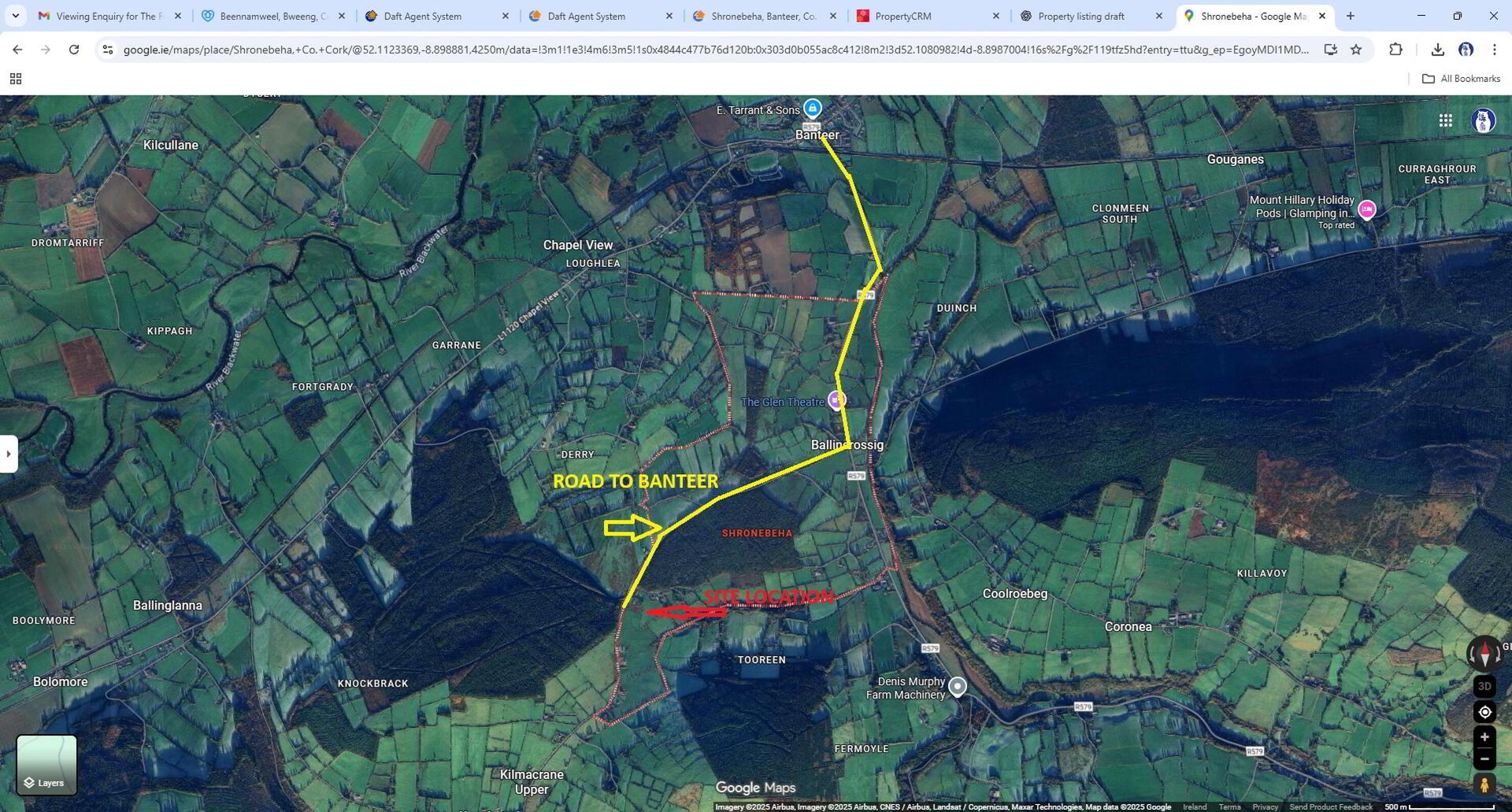Image resolution: width=1512 pixels, height=812 pixels.
Task: Open Chrome's three-dot menu
Action: (x=1494, y=50)
